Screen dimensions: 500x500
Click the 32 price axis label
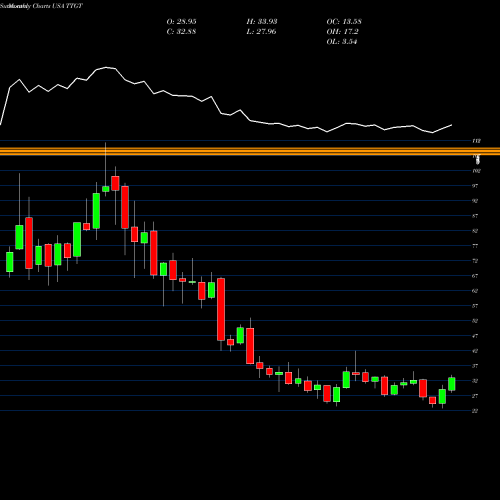click(x=475, y=381)
